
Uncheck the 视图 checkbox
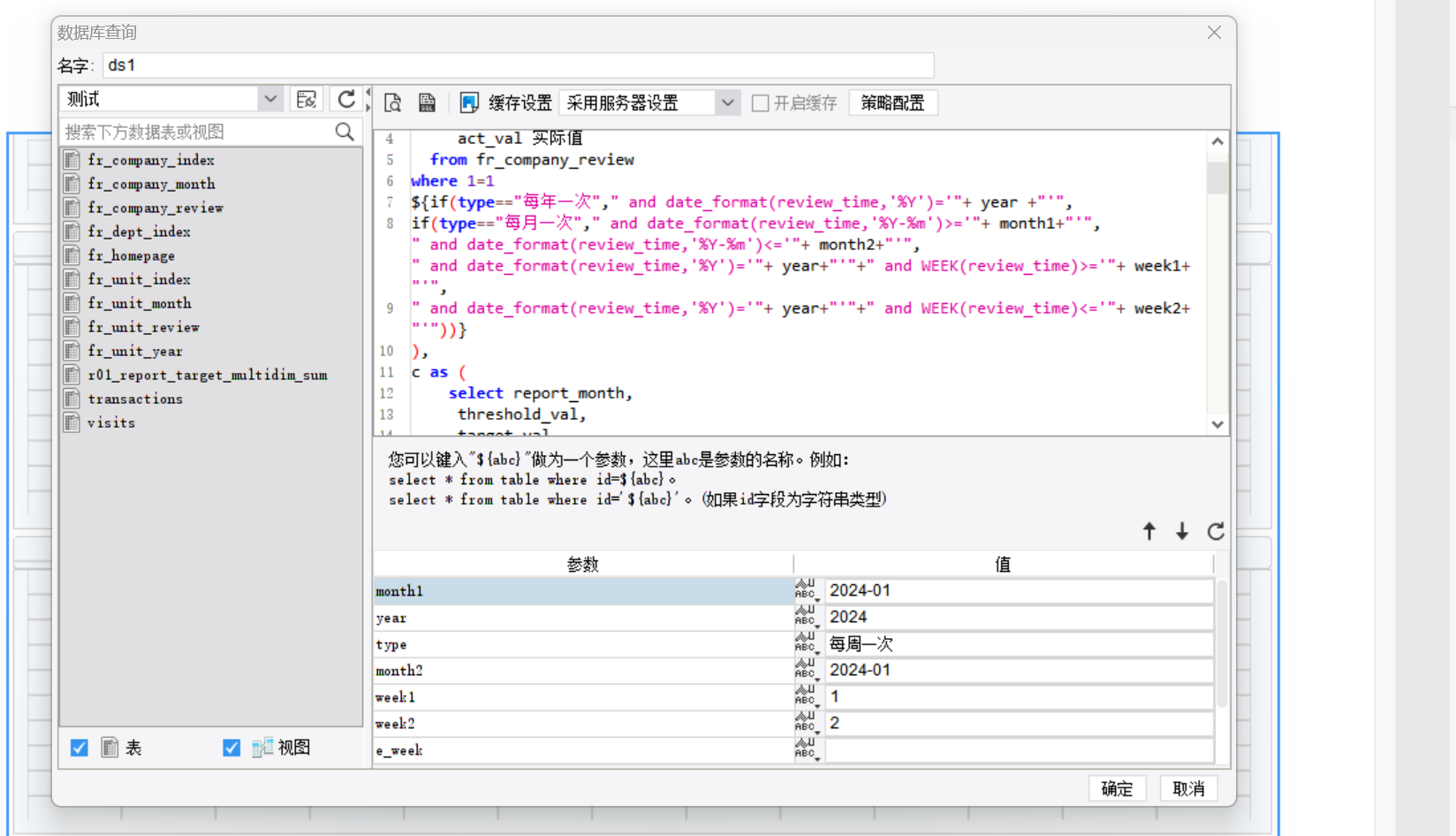(231, 748)
